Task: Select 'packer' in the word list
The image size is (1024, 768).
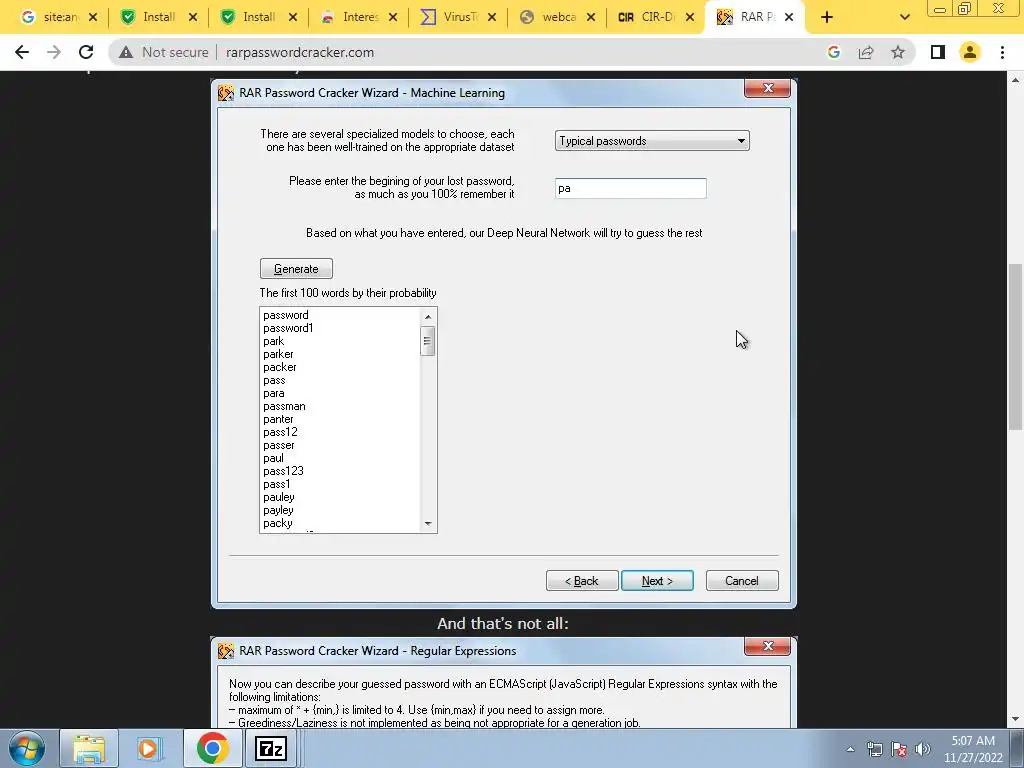Action: pyautogui.click(x=280, y=367)
